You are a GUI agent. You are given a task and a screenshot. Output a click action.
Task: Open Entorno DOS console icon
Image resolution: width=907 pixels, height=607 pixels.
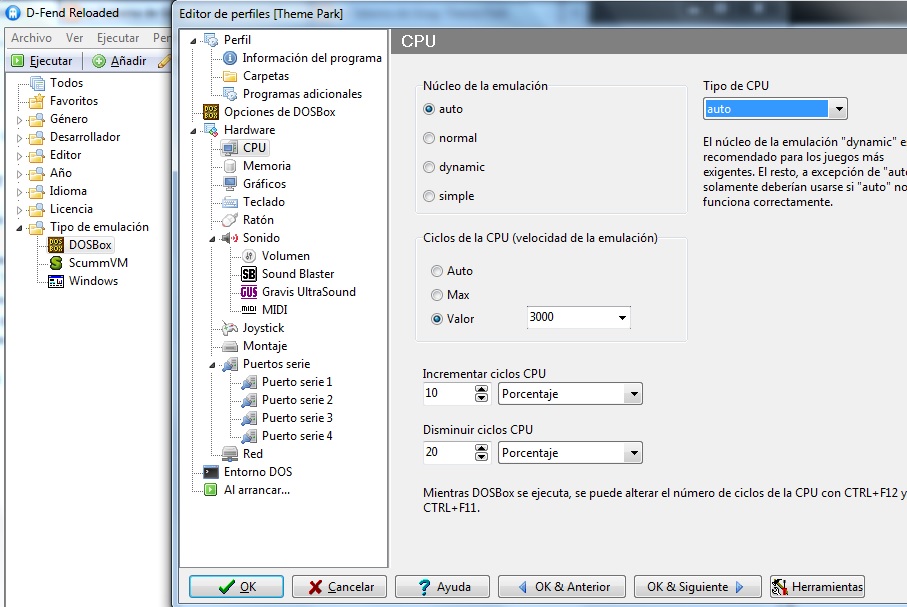(211, 472)
